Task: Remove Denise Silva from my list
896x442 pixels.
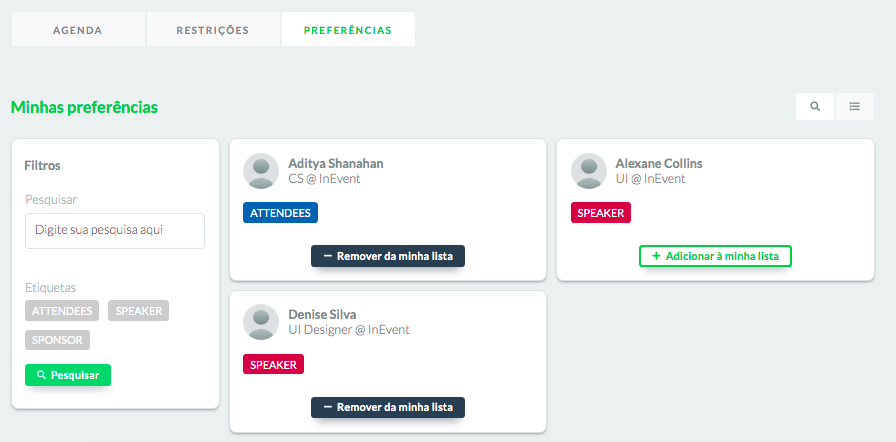Action: point(388,408)
